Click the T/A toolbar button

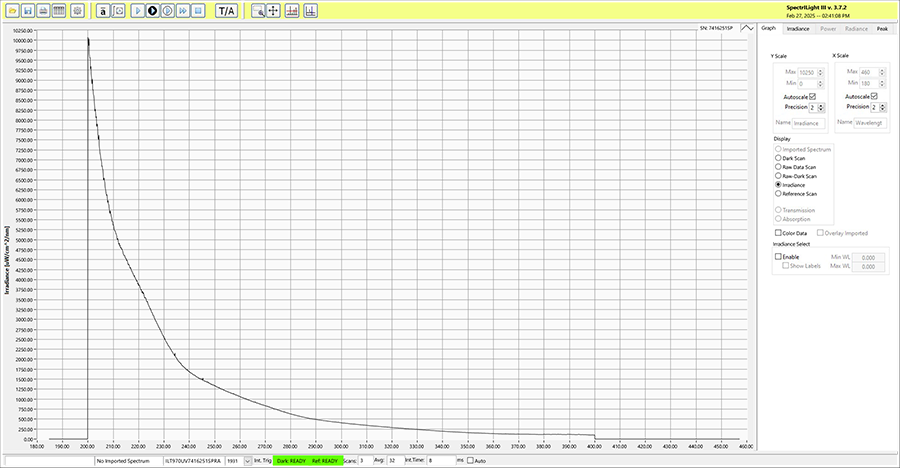pos(227,11)
